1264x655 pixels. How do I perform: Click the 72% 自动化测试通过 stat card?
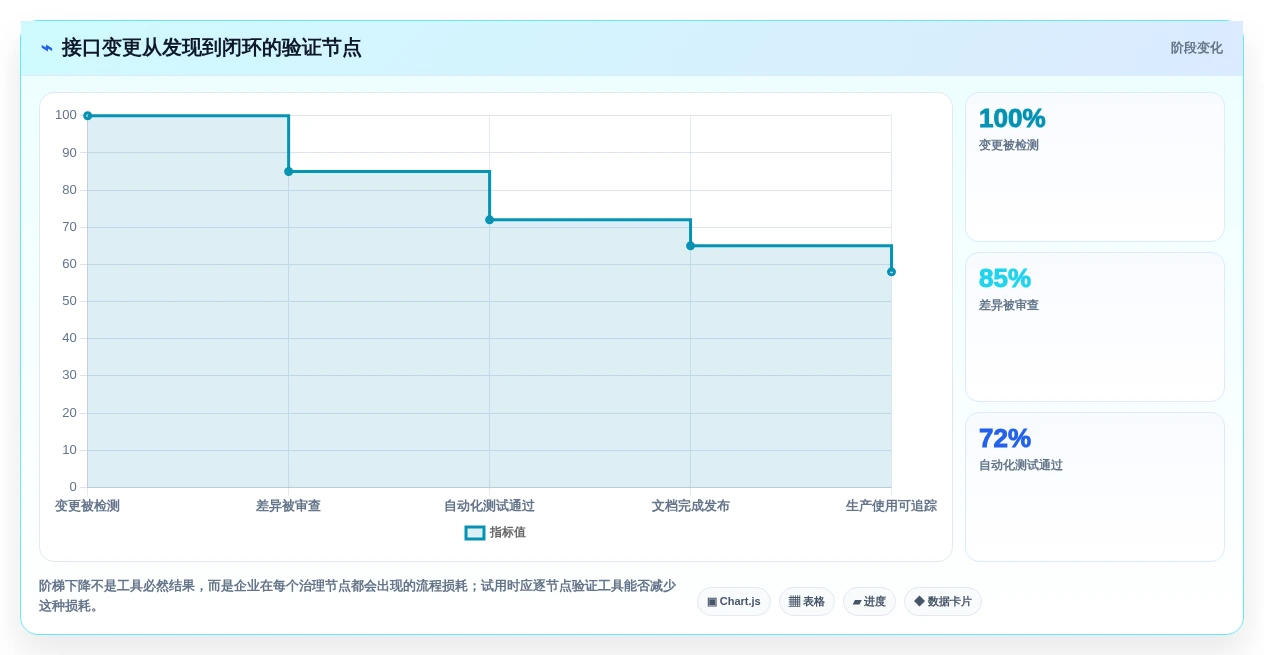pos(1095,487)
